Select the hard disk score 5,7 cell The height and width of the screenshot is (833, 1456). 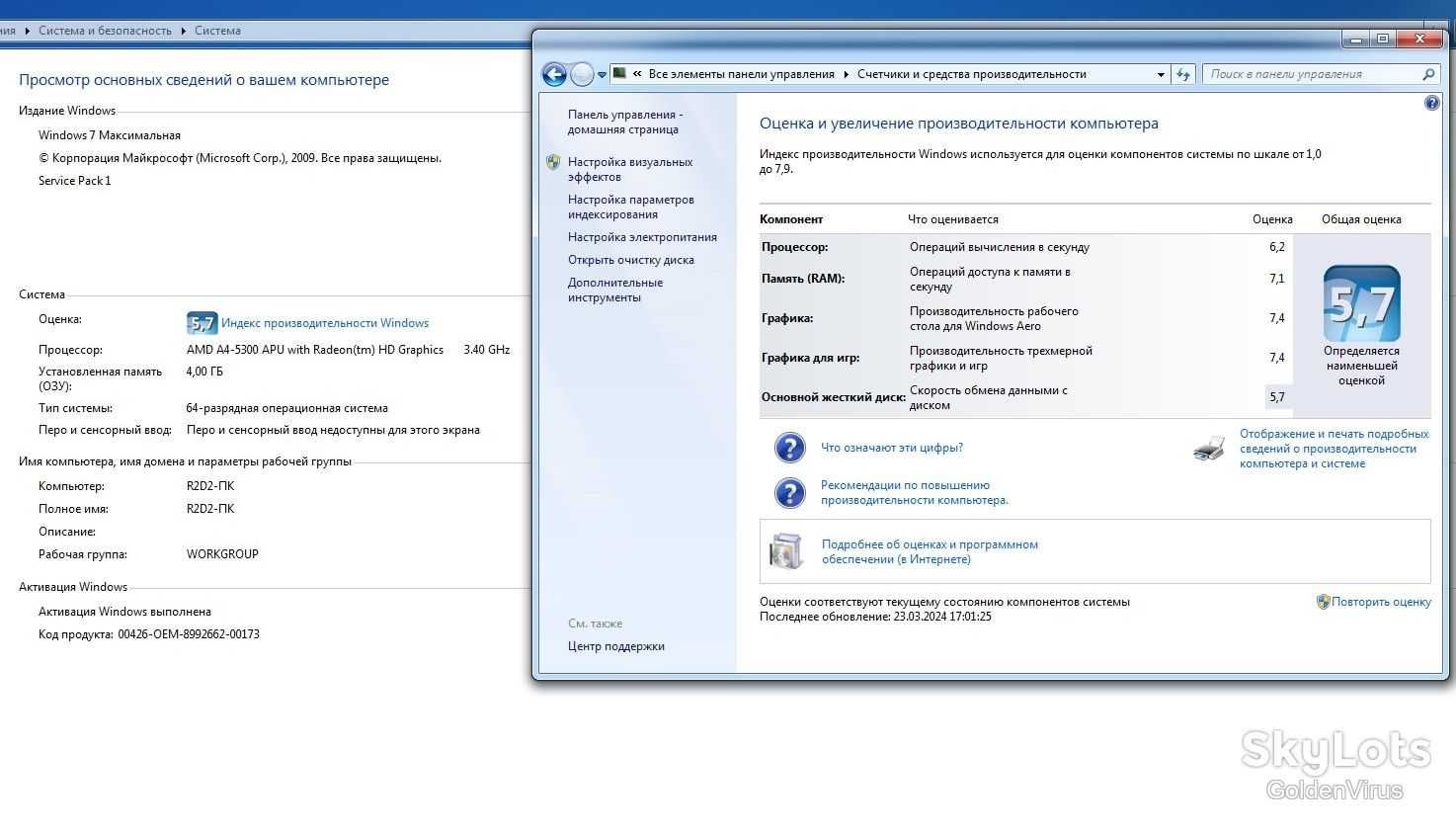[1276, 397]
